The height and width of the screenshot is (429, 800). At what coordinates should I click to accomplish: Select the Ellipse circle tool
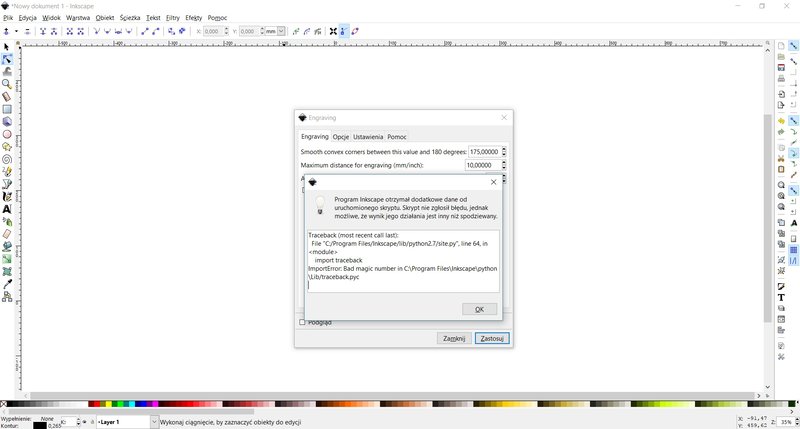[7, 134]
